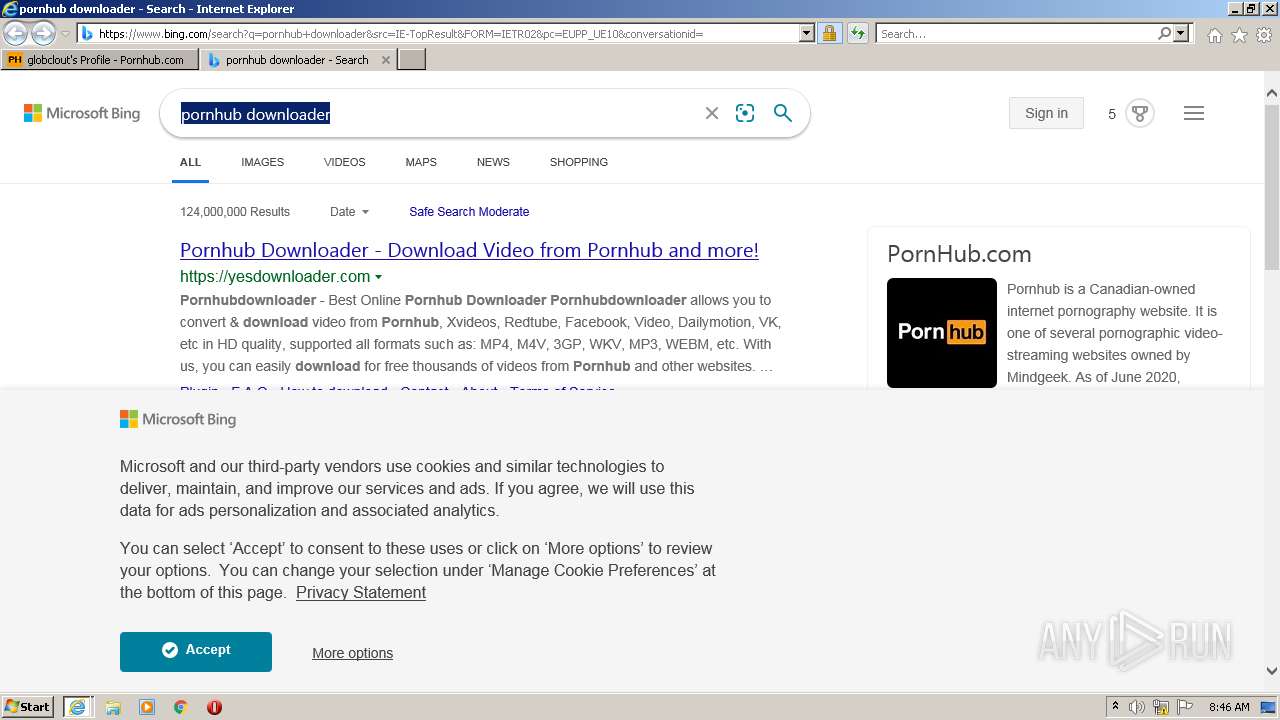Switch to the globclout's Profile - Pornhub.com tab
1280x720 pixels.
point(100,60)
